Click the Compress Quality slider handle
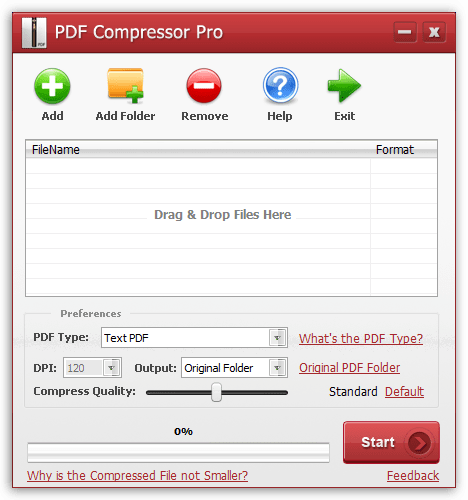The image size is (468, 500). [x=216, y=392]
